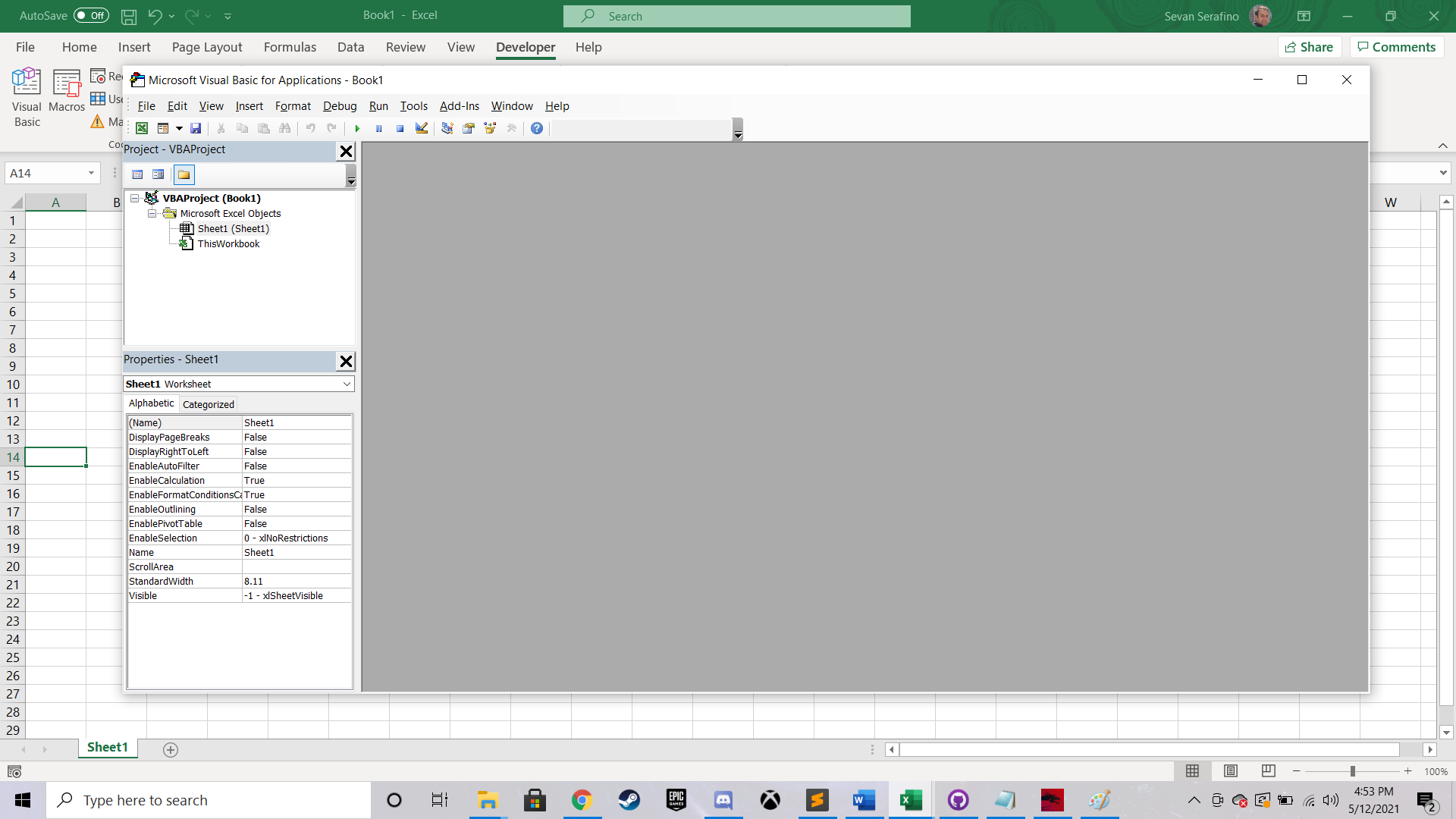This screenshot has width=1456, height=819.
Task: Click Insert UserForm icon in VBA toolbar
Action: pos(162,128)
